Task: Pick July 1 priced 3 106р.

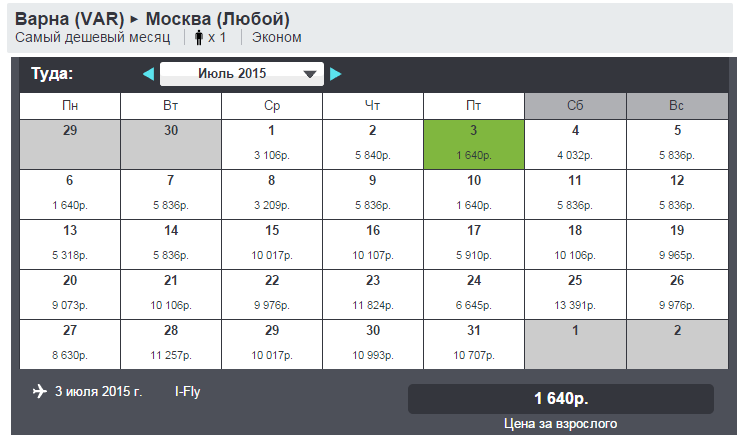Action: [271, 144]
